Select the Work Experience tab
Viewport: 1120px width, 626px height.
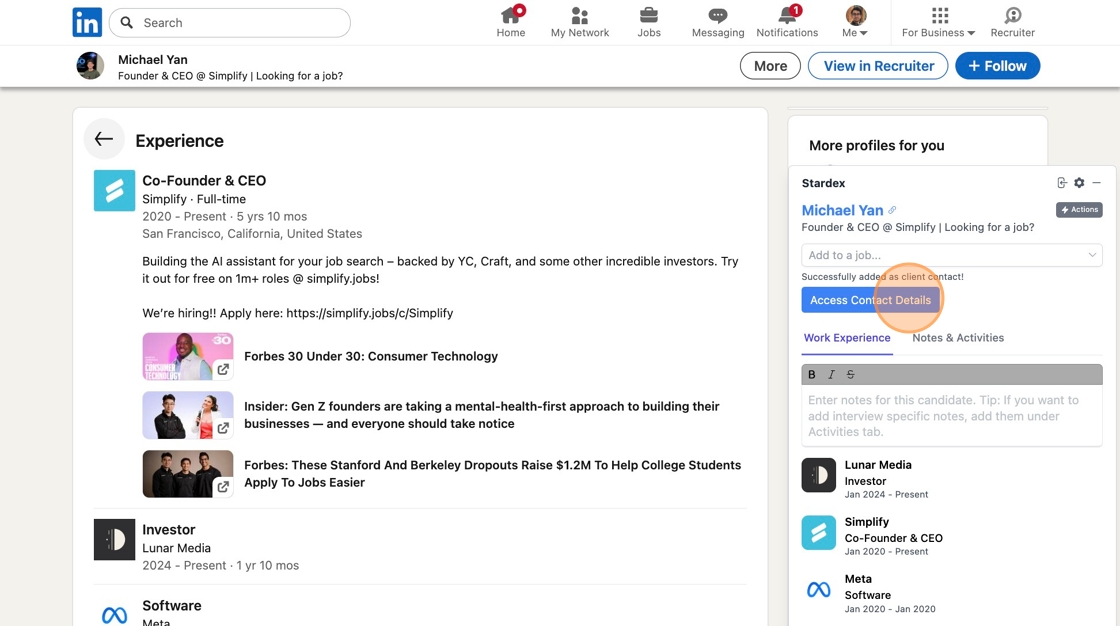[847, 338]
